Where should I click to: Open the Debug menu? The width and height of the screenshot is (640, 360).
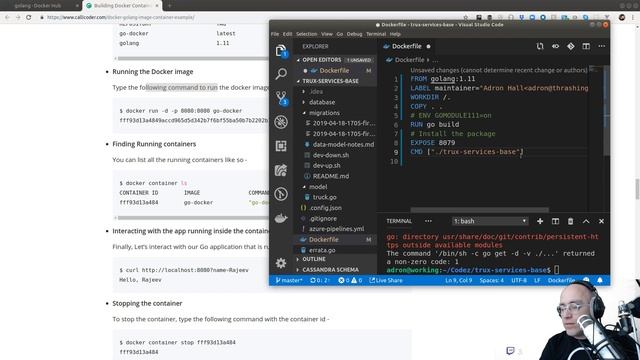354,34
